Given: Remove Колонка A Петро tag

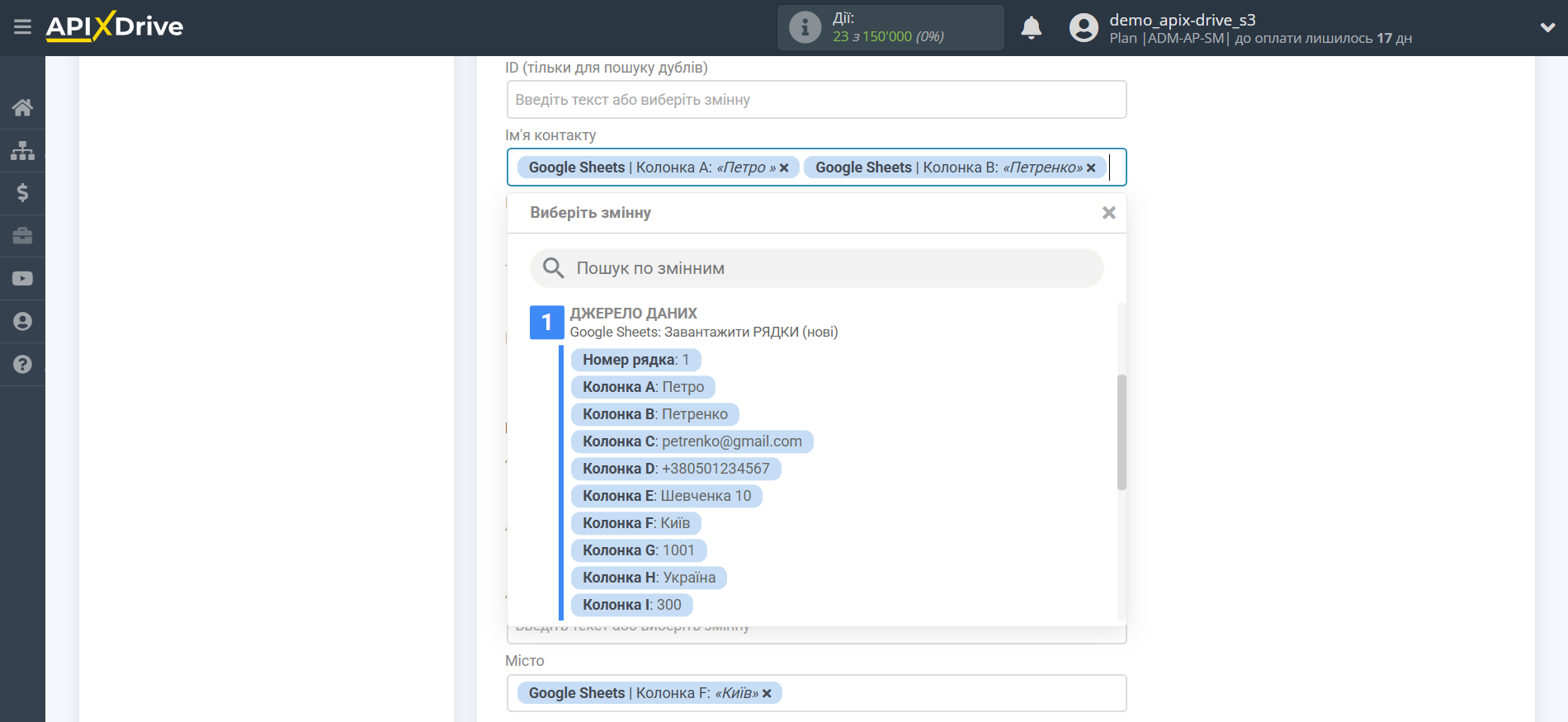Looking at the screenshot, I should click(x=784, y=168).
